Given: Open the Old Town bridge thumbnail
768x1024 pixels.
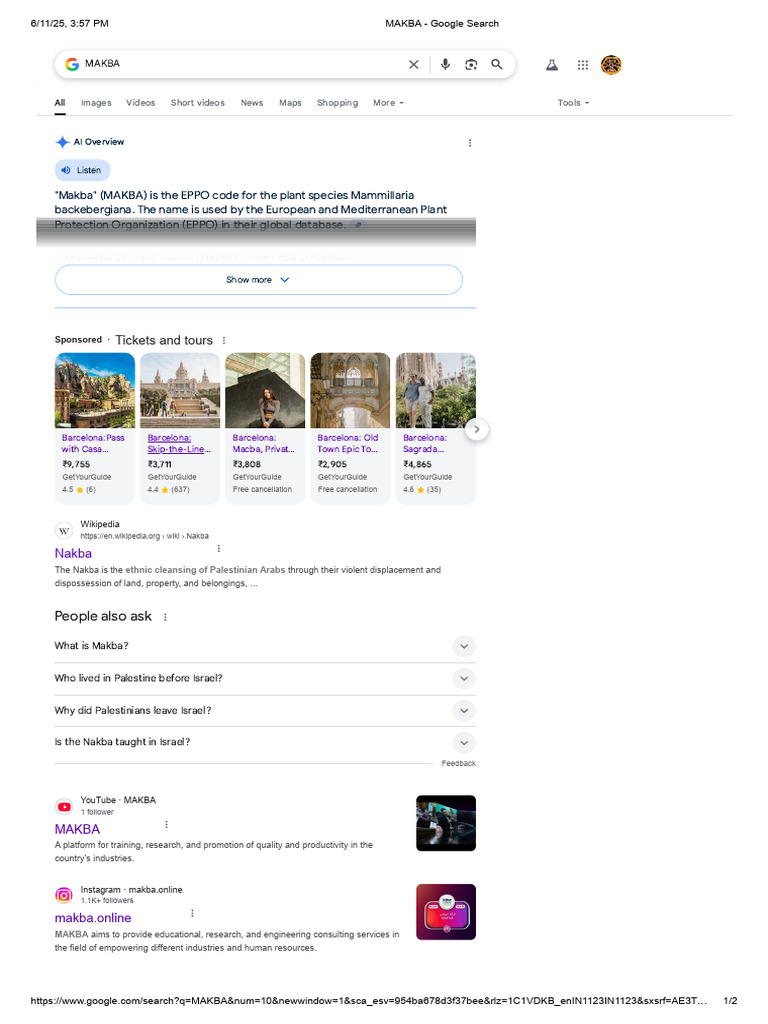Looking at the screenshot, I should (350, 391).
